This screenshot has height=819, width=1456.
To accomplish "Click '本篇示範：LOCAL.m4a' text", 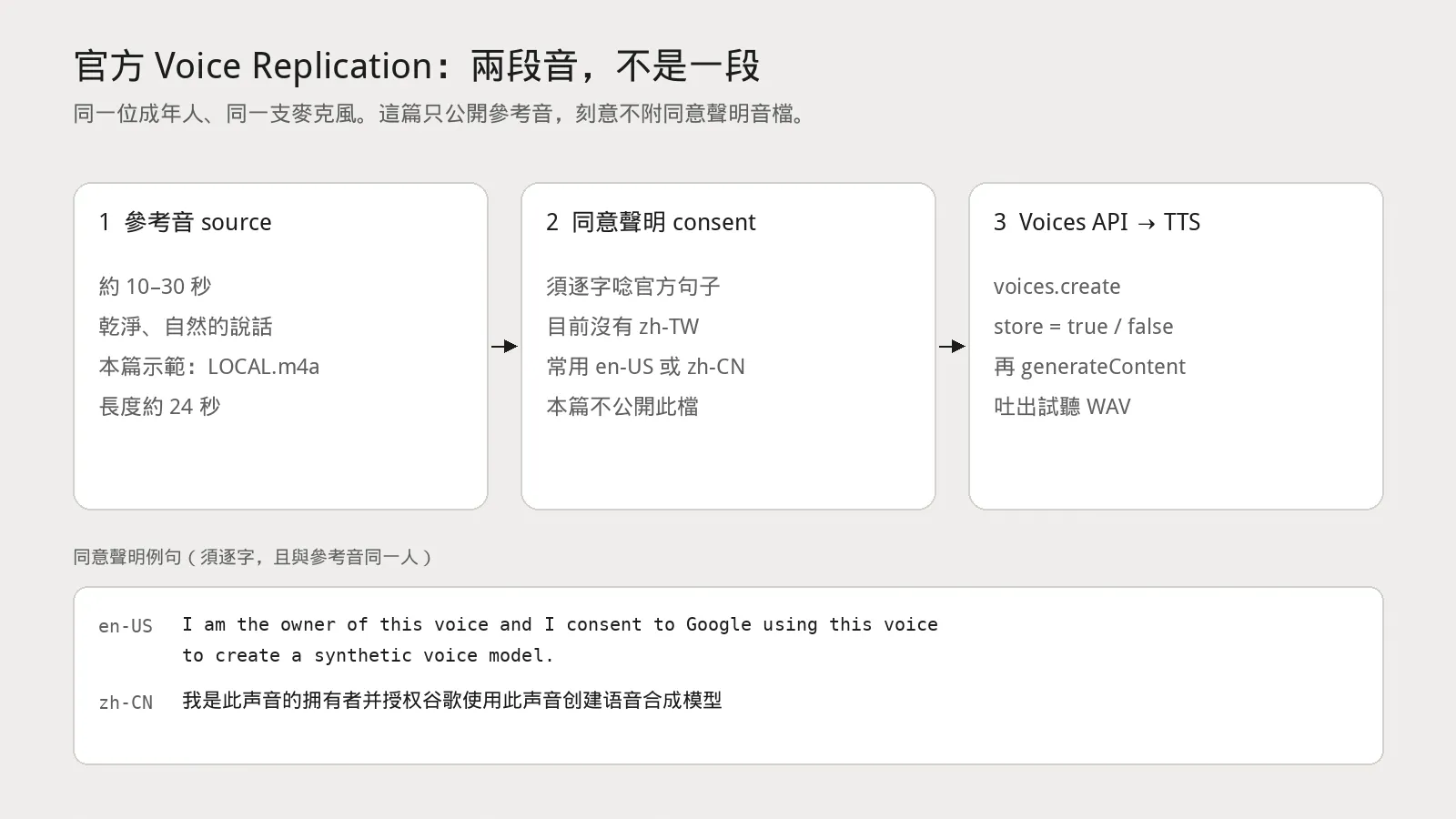I will (x=209, y=367).
